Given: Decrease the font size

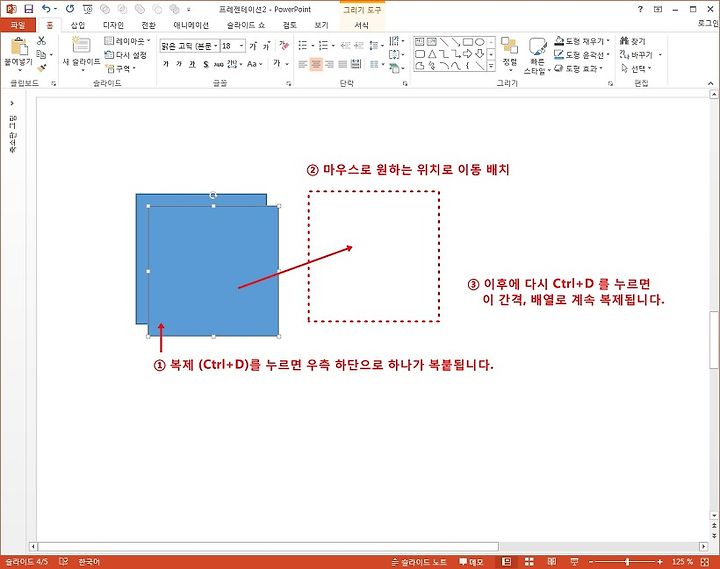Looking at the screenshot, I should coord(266,46).
